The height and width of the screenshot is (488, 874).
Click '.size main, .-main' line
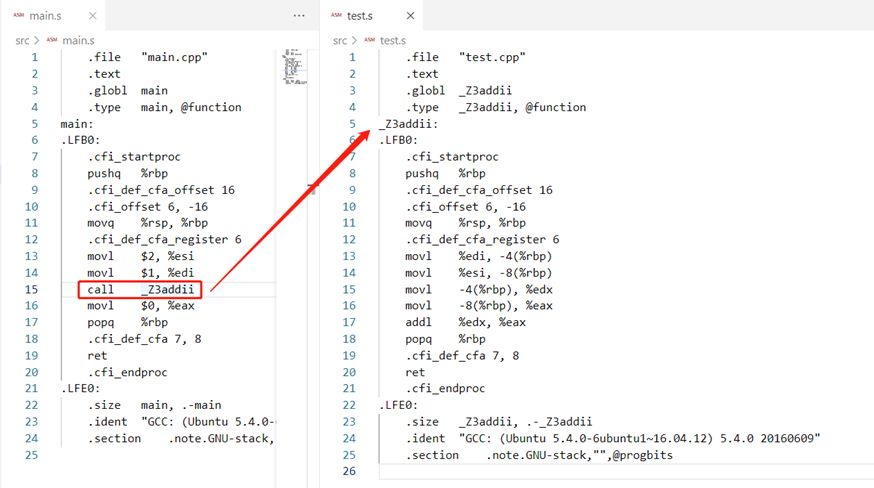[154, 405]
